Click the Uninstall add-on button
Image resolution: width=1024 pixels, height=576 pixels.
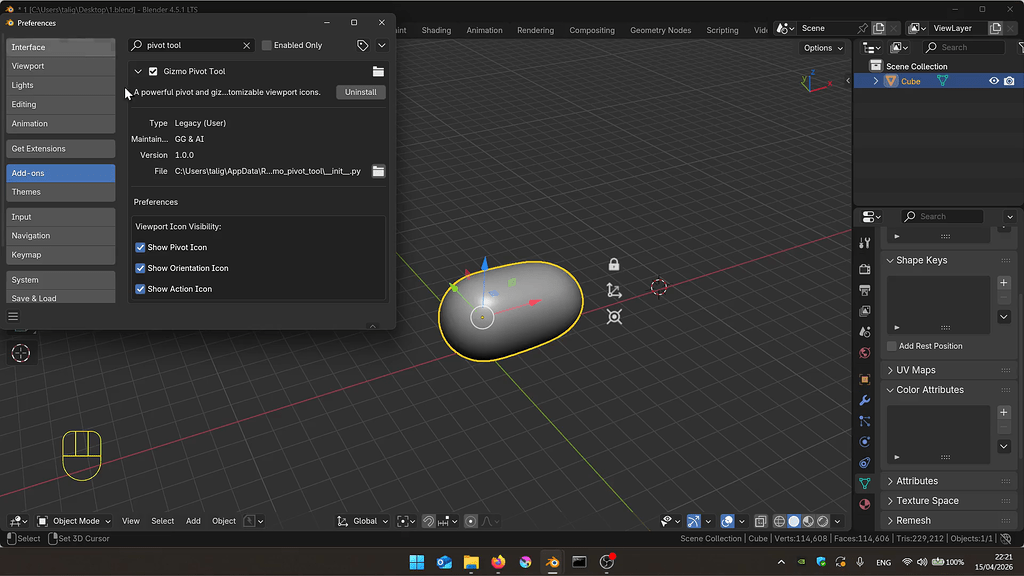[360, 92]
